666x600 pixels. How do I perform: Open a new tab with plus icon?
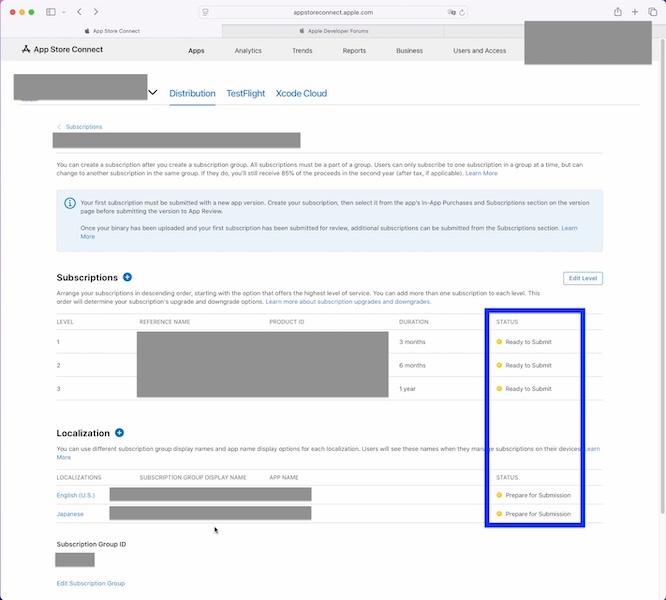pos(635,11)
